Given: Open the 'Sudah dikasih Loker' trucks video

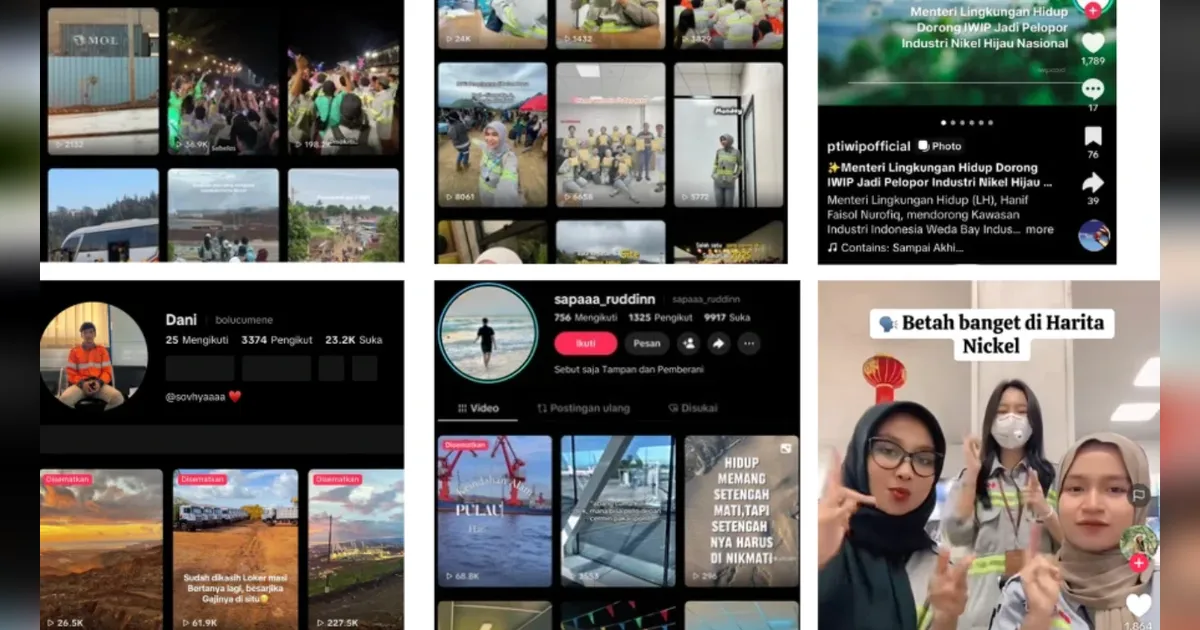Looking at the screenshot, I should (235, 549).
